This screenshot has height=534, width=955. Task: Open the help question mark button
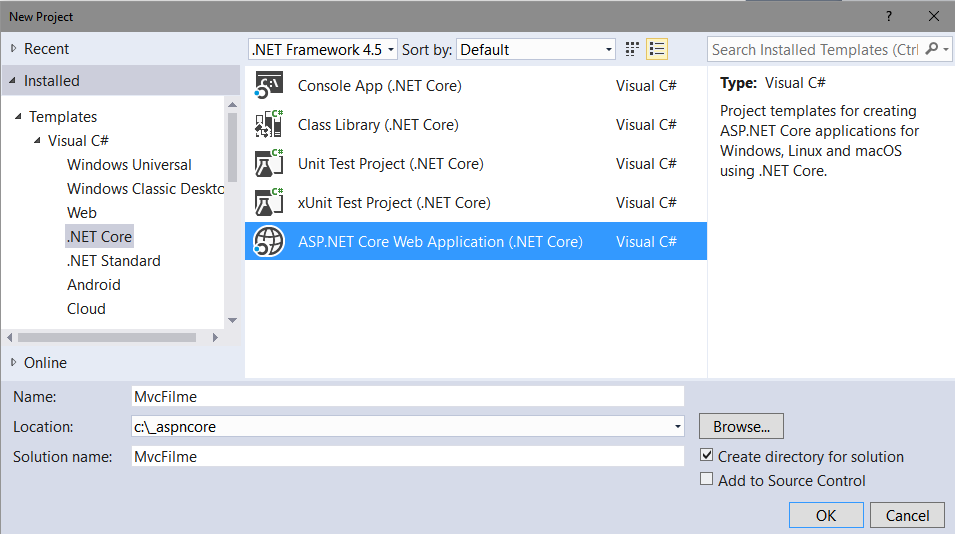tap(889, 16)
